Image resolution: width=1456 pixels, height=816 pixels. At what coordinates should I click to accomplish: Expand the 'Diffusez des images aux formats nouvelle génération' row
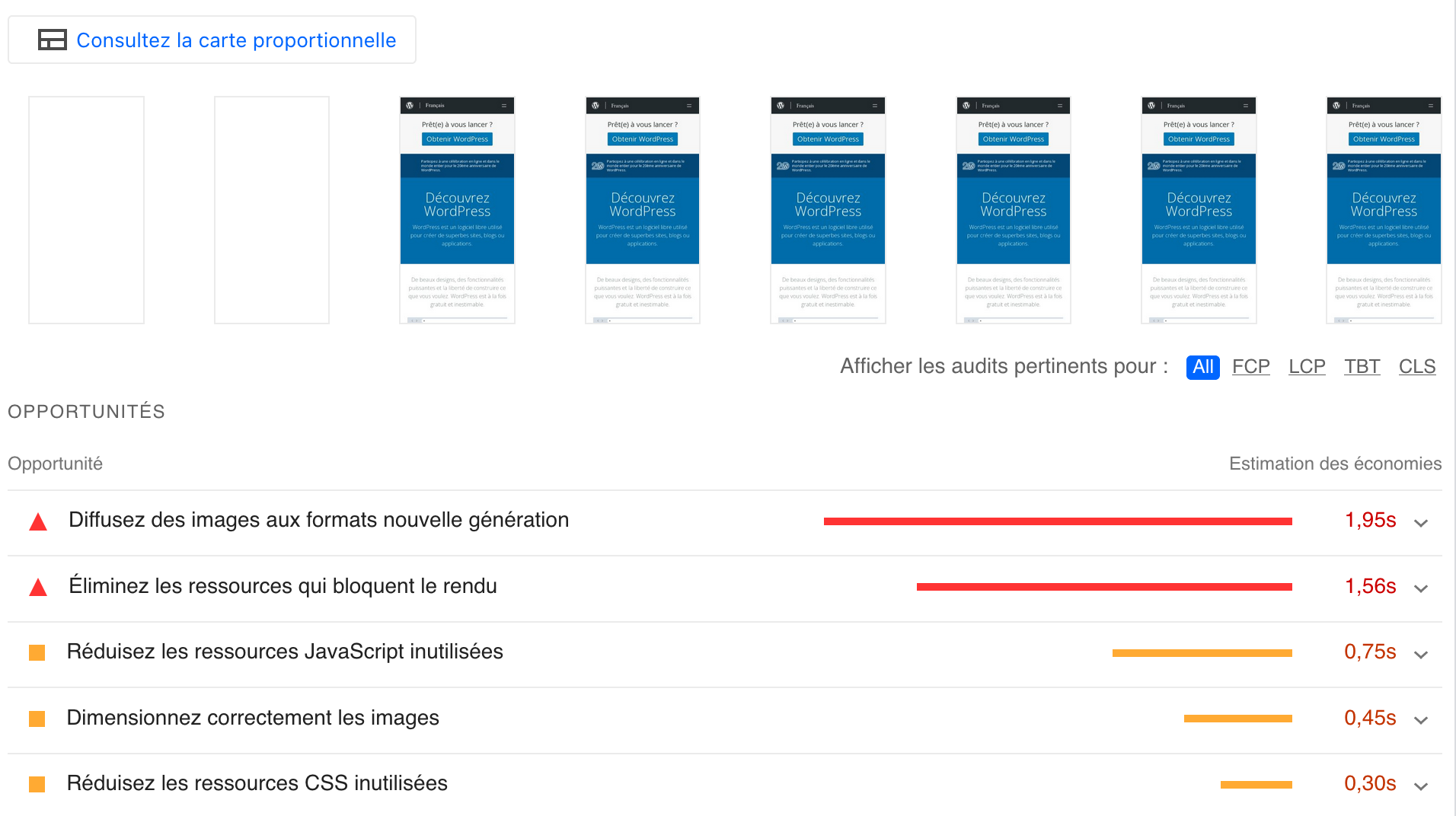pyautogui.click(x=1421, y=523)
